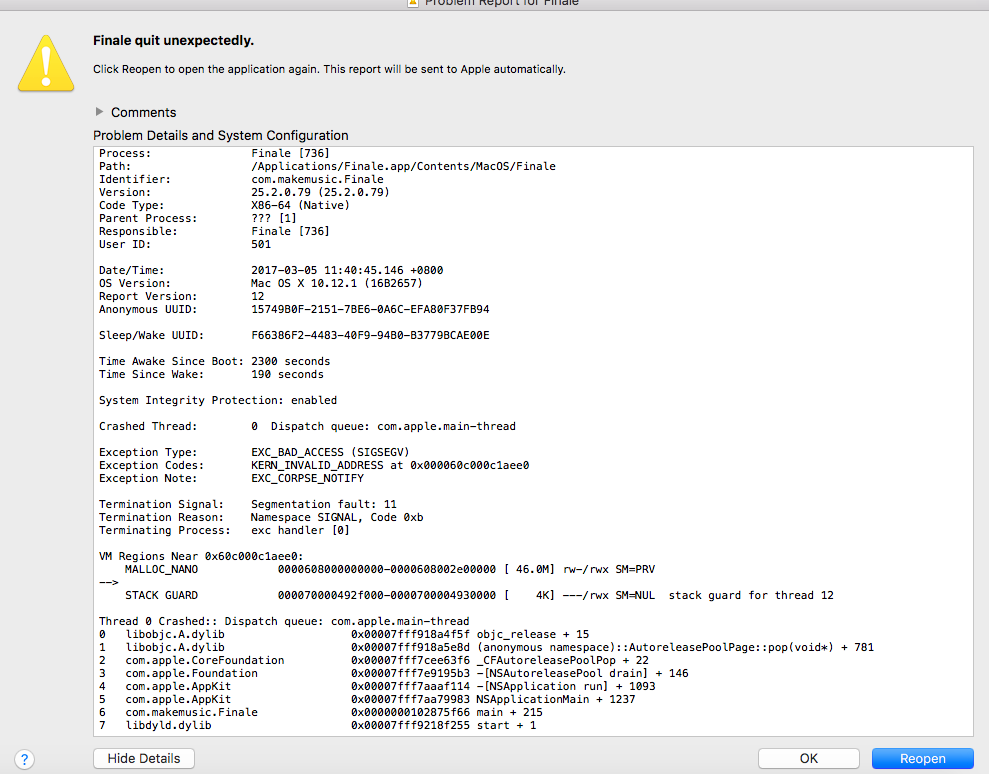Click the 'Problem Details and System Configuration' label

(x=221, y=136)
